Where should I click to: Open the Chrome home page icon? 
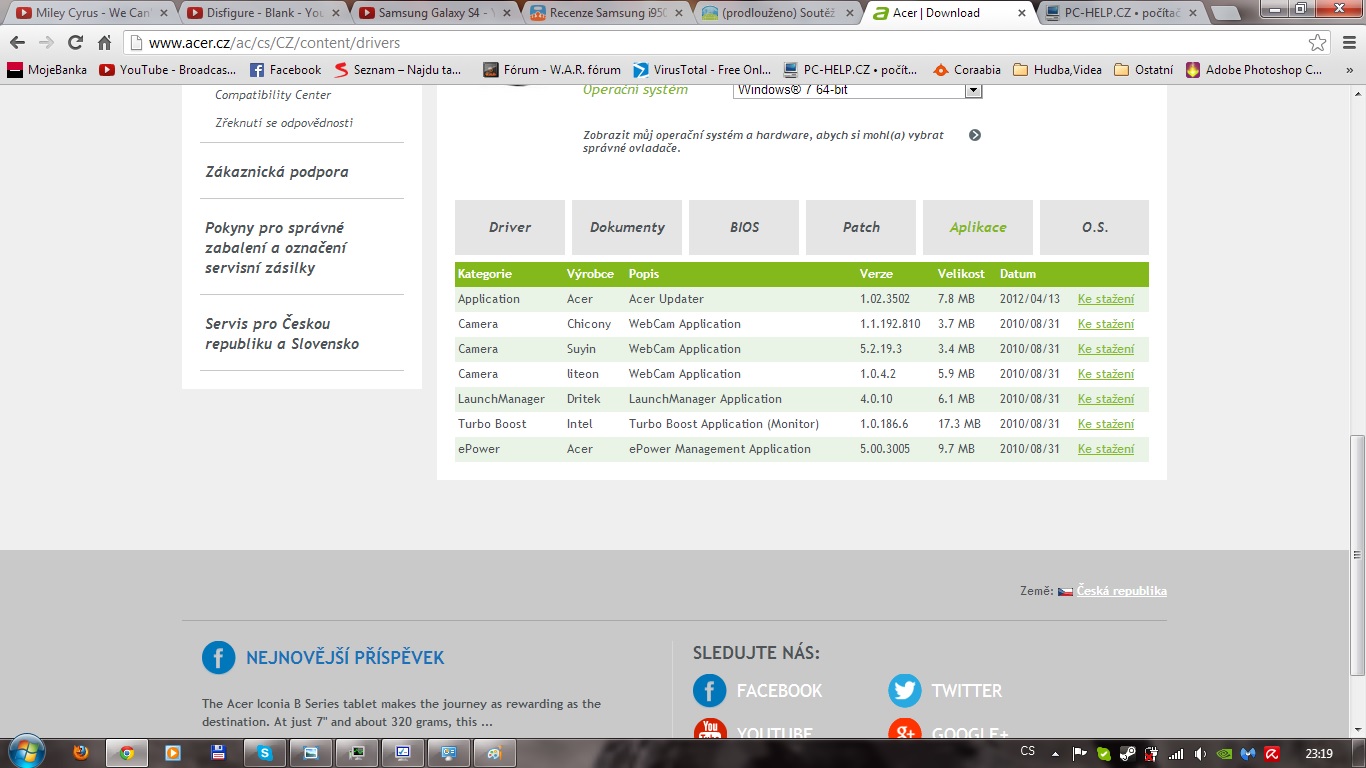104,43
